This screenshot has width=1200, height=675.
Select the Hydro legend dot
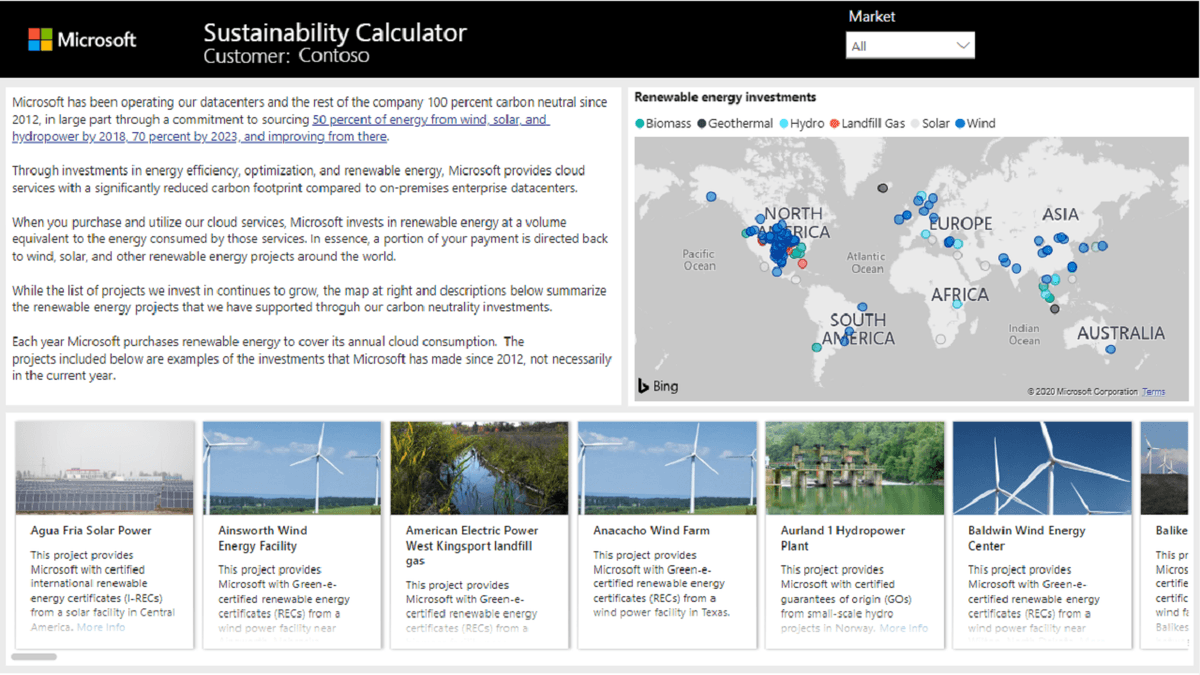(x=784, y=124)
